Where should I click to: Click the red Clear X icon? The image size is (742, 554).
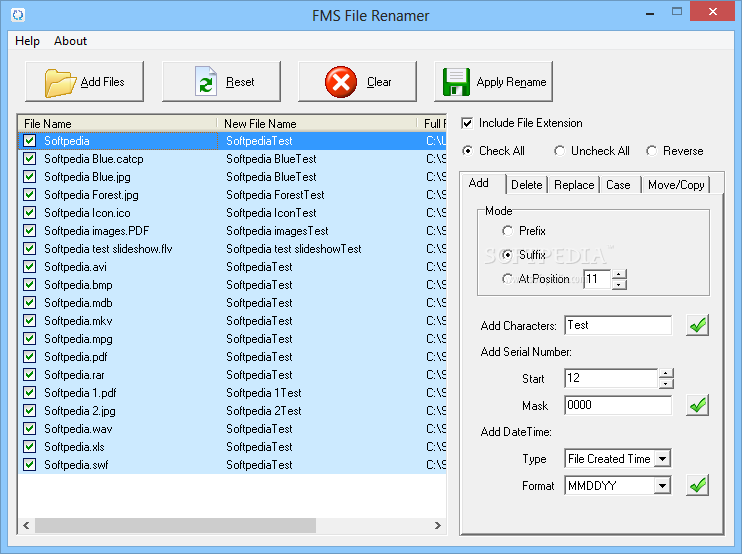click(341, 82)
